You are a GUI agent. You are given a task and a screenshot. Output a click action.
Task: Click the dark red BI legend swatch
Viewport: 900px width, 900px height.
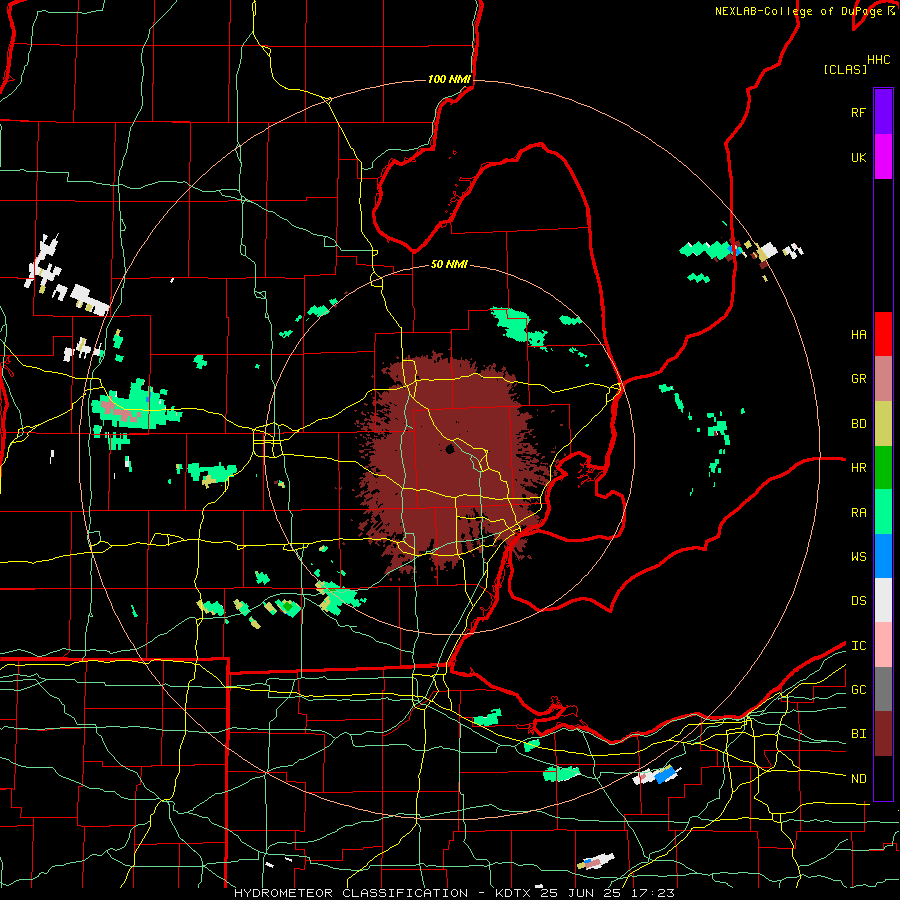[x=883, y=734]
